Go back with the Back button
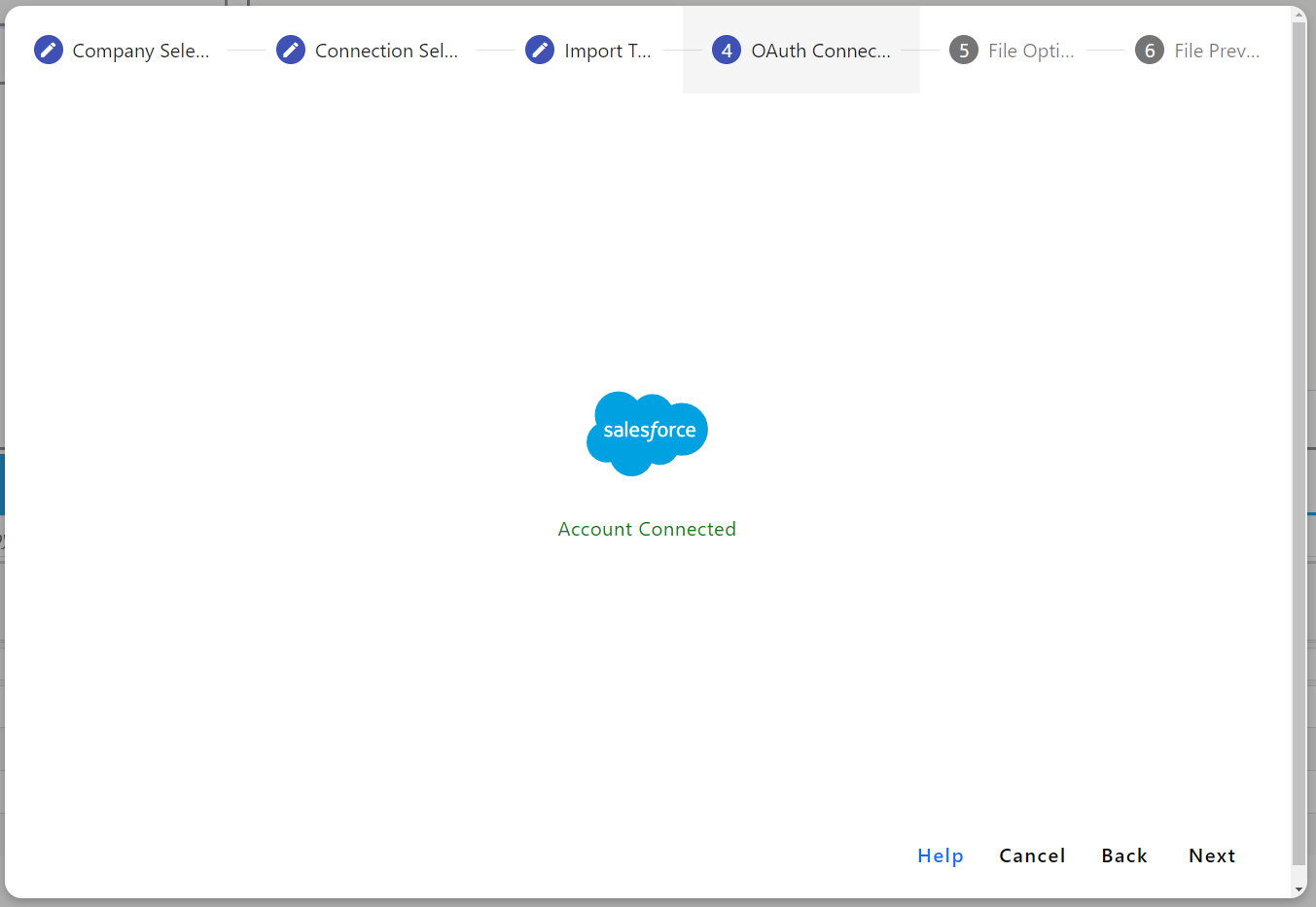This screenshot has height=907, width=1316. pos(1124,855)
